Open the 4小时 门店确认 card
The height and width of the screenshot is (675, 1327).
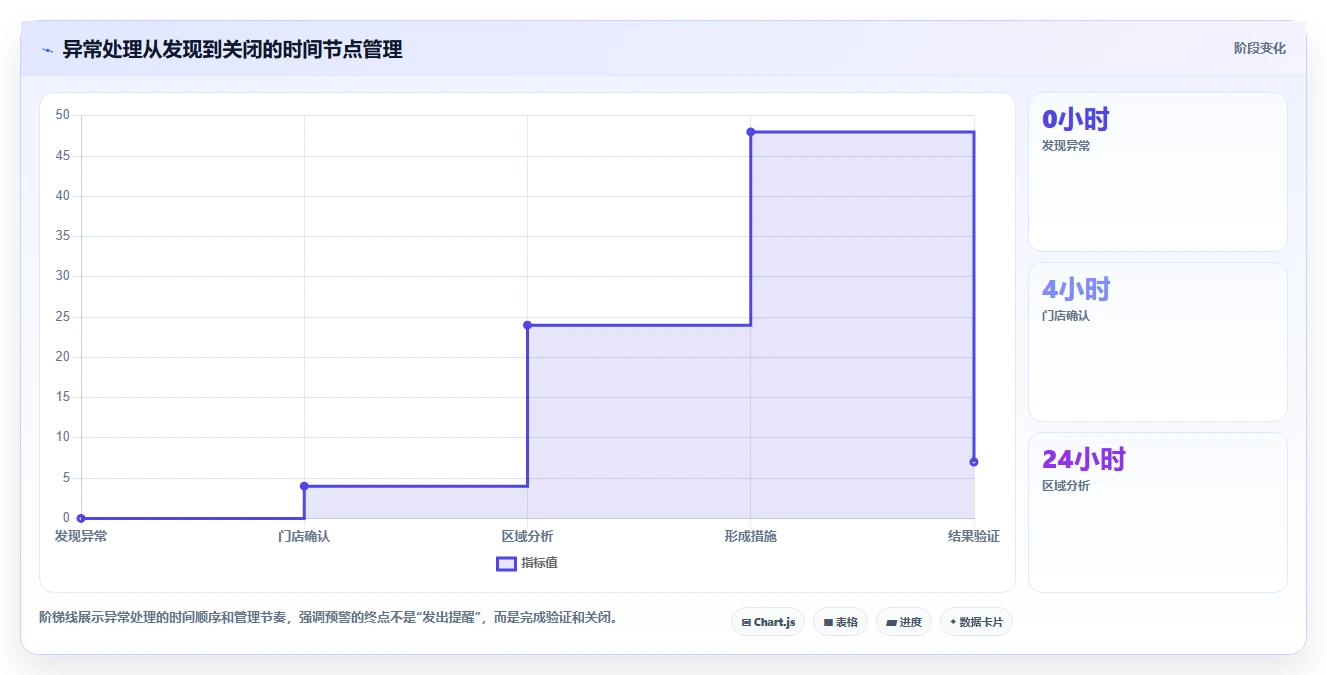tap(1157, 342)
